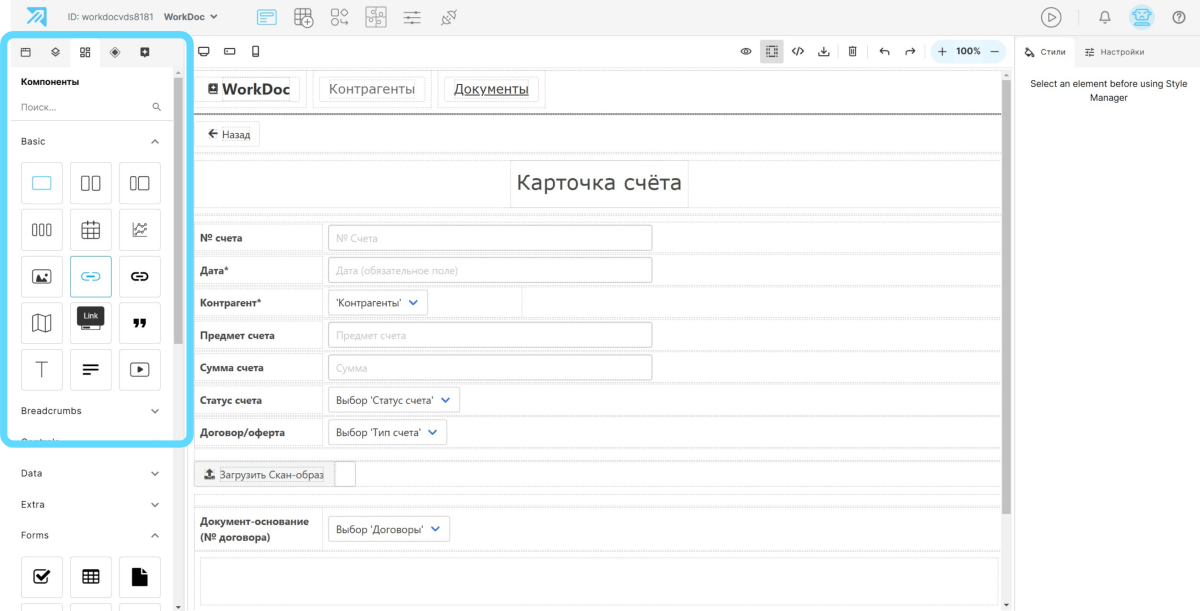The image size is (1200, 611).
Task: Select desktop device view
Action: 204,51
